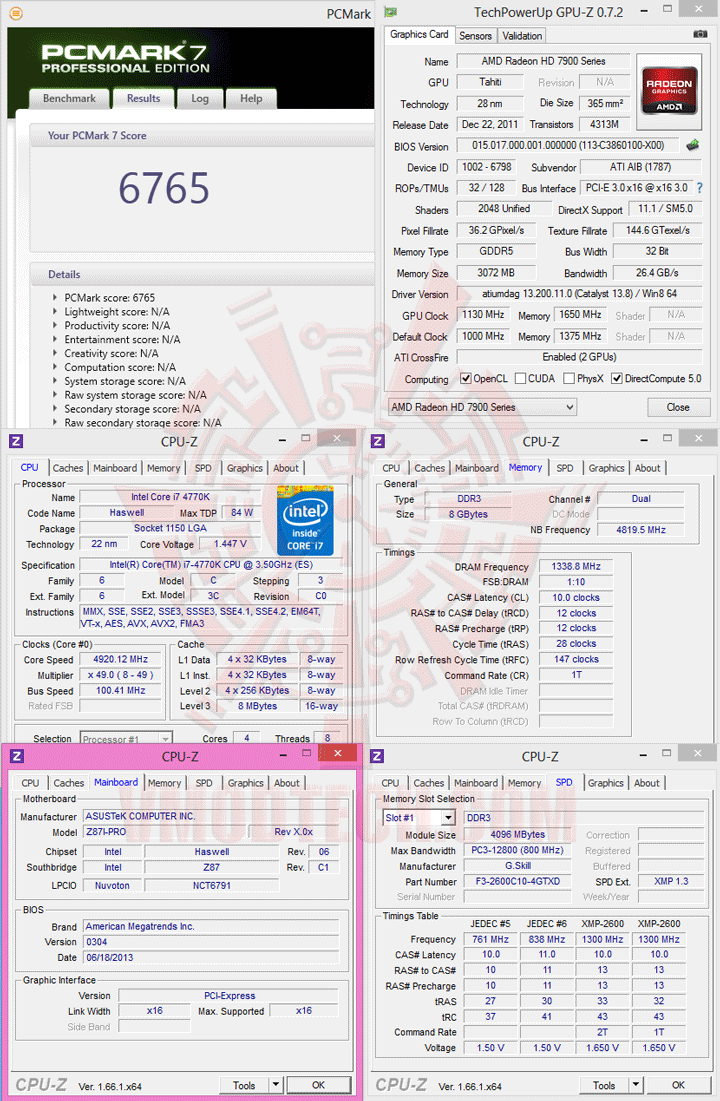Switch to GPU-Z Validation tab

(x=522, y=36)
